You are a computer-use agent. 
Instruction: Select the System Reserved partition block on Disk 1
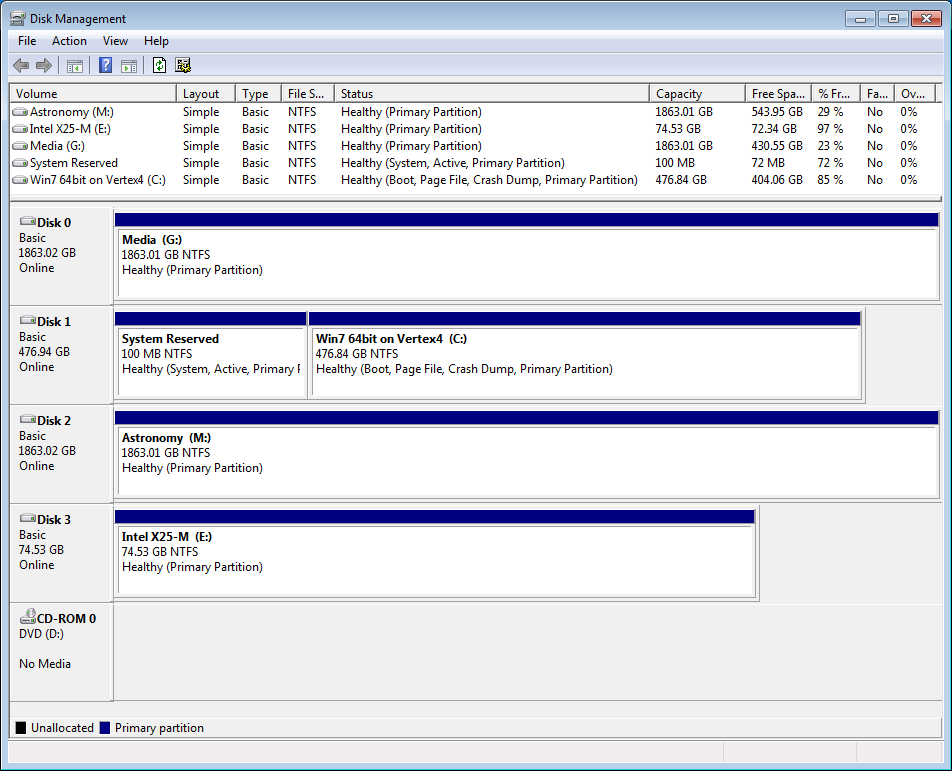pyautogui.click(x=211, y=355)
